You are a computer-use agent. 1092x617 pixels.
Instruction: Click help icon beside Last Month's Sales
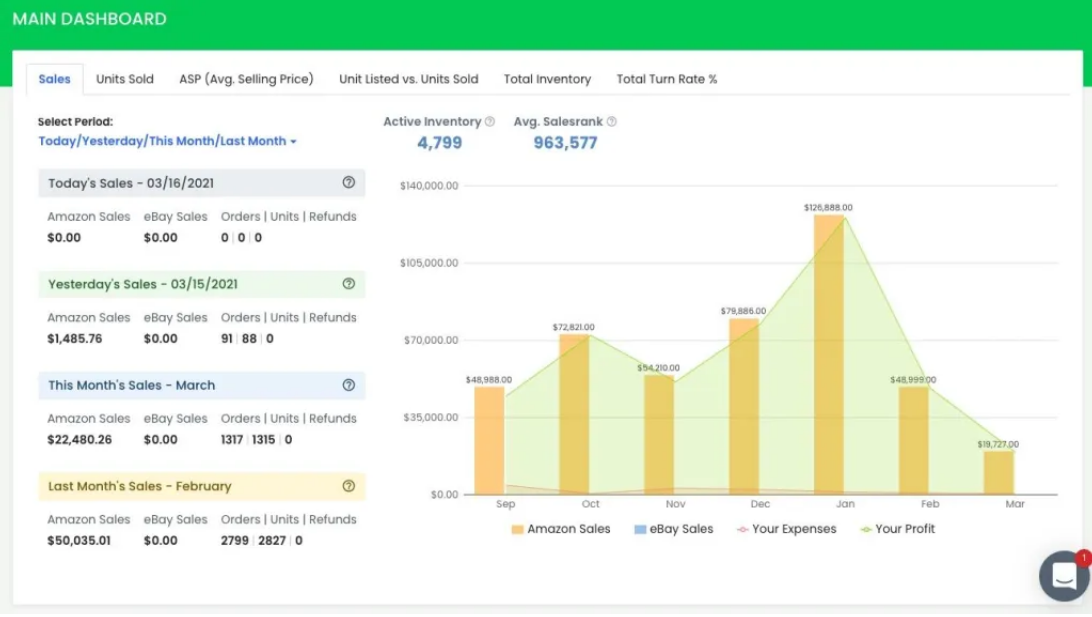point(349,486)
